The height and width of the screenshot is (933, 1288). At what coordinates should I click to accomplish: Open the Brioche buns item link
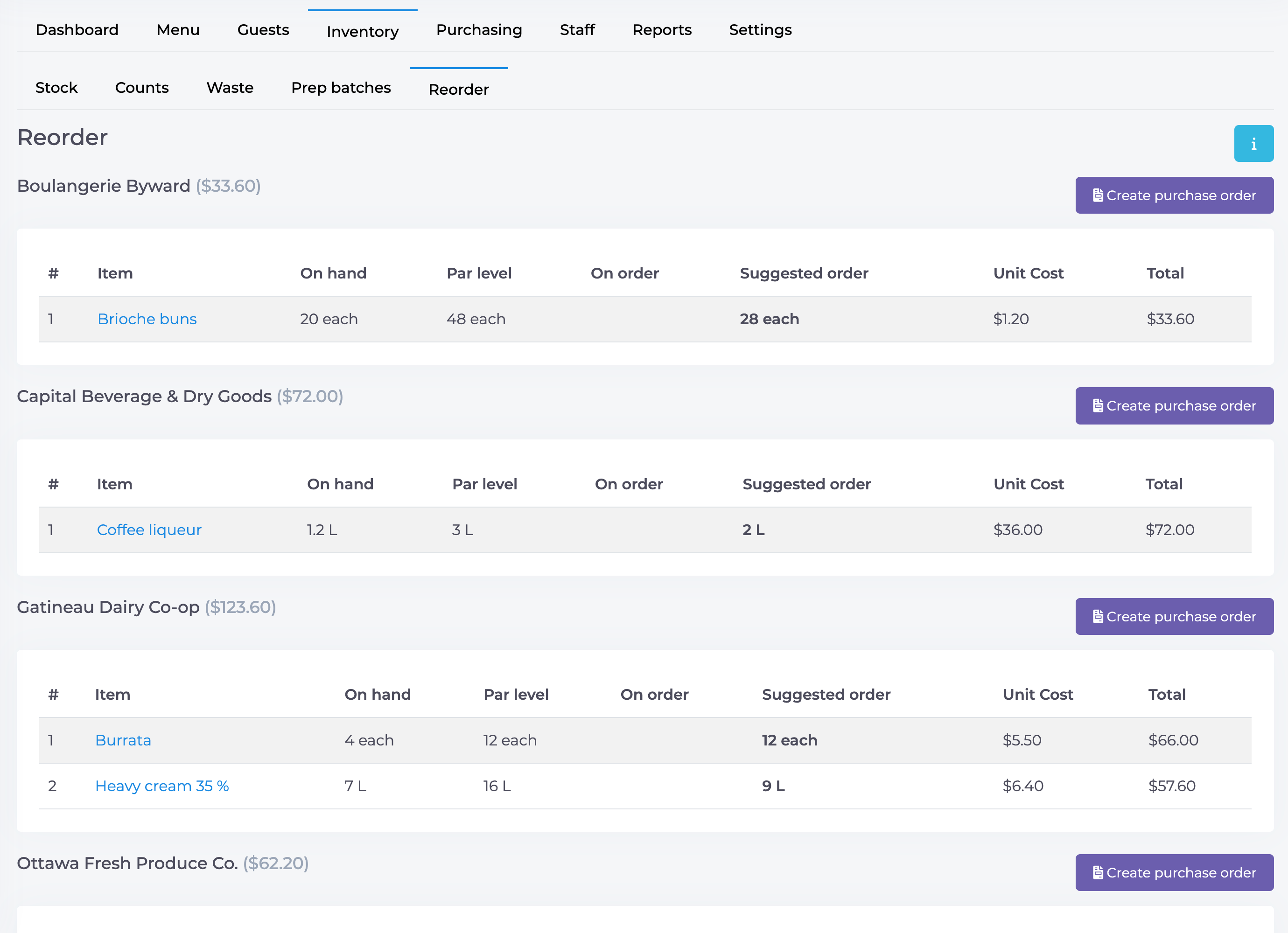tap(147, 319)
